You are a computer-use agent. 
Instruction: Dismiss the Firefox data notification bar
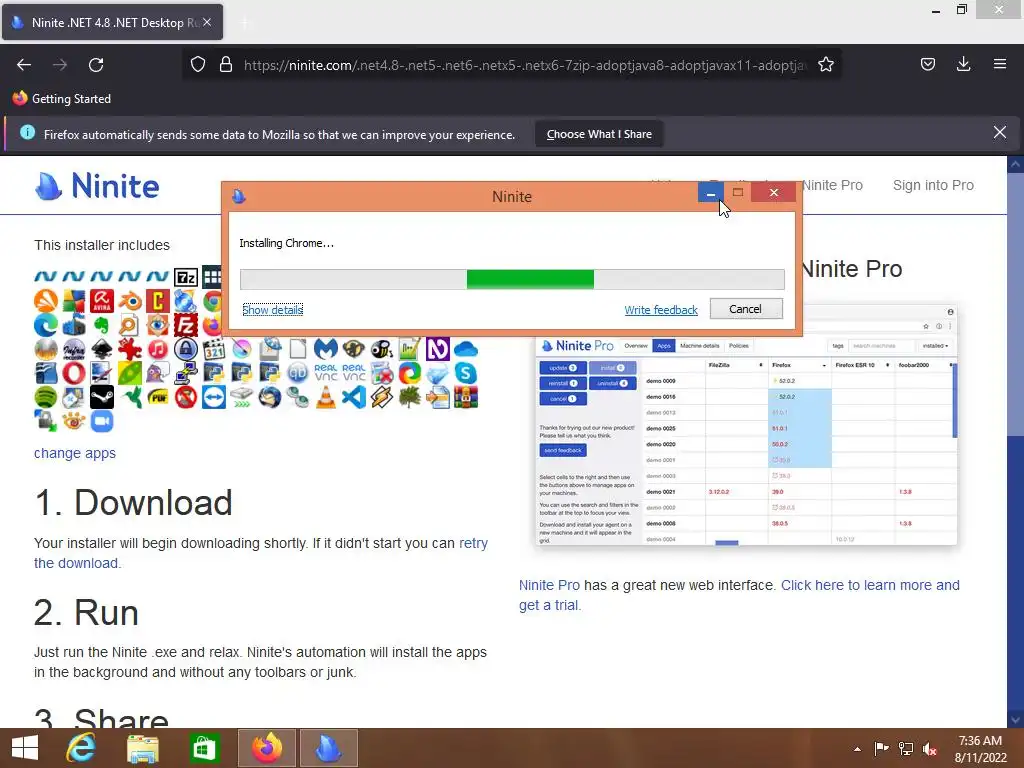[1000, 133]
